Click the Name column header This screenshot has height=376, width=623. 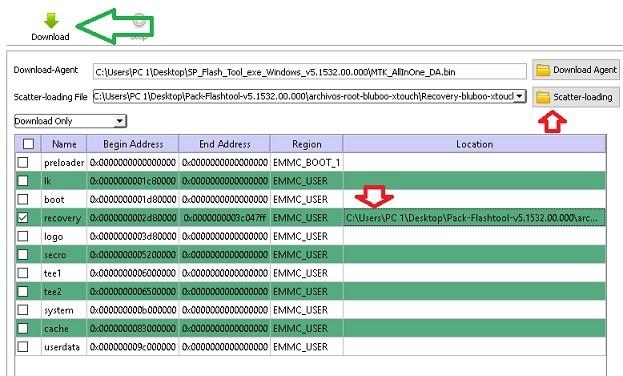pos(64,144)
